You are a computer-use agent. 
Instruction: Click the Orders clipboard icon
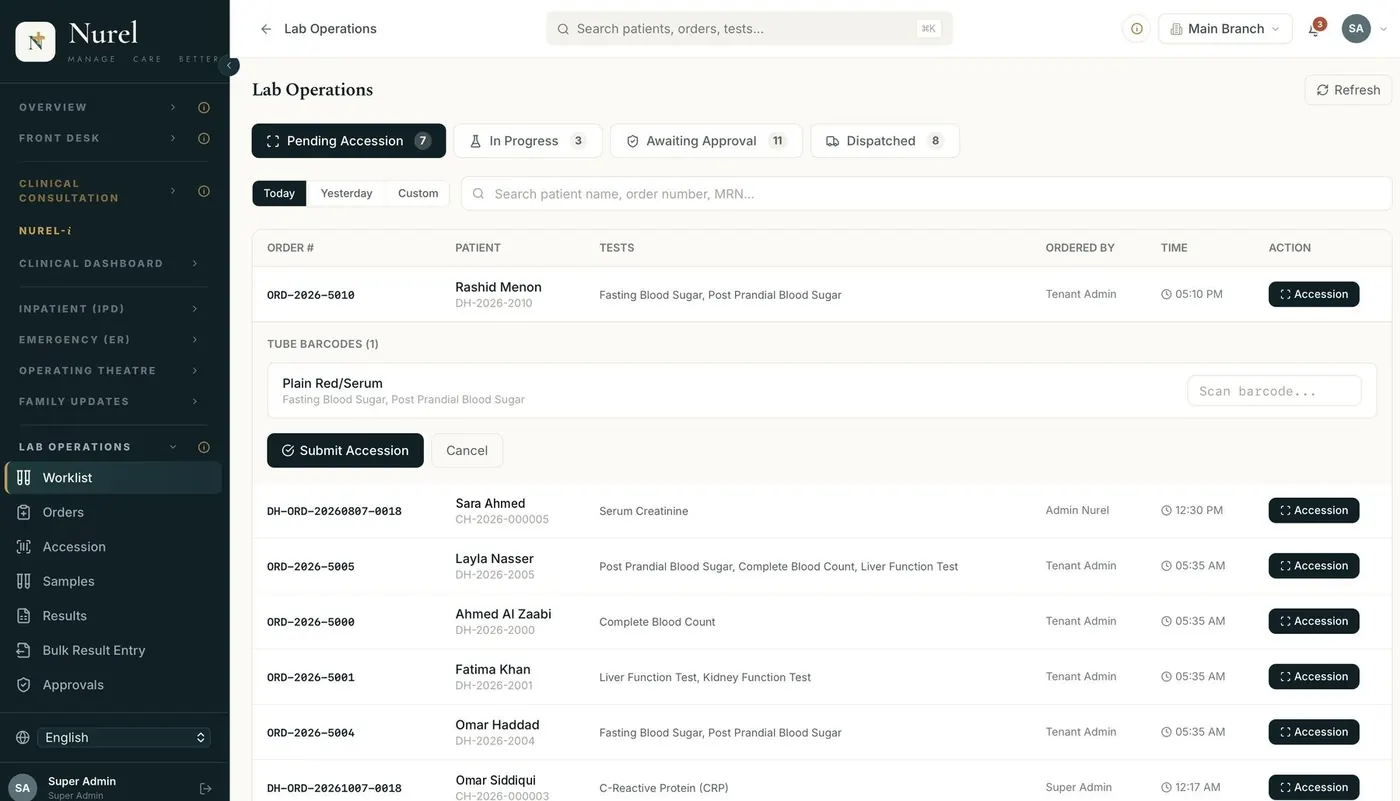[x=24, y=512]
